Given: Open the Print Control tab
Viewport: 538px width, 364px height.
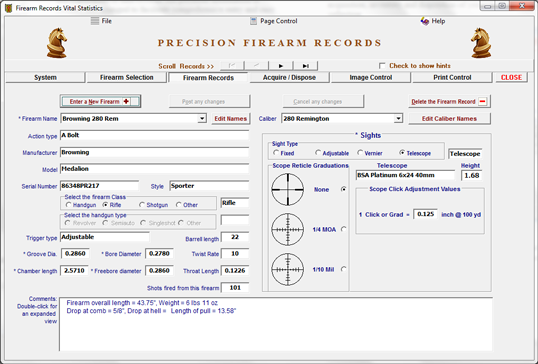Looking at the screenshot, I should 452,78.
